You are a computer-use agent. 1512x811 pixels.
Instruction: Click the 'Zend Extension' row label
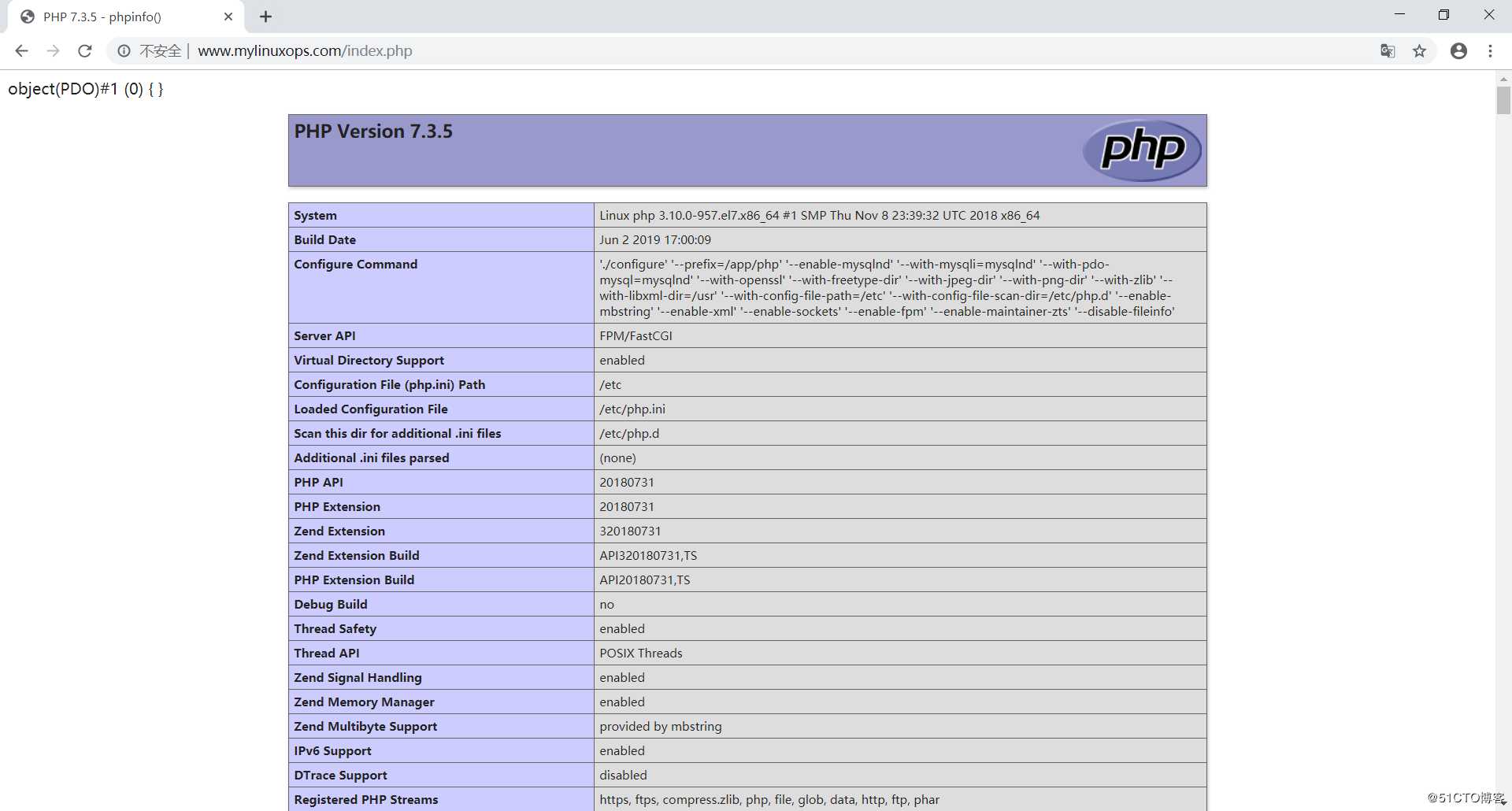pyautogui.click(x=339, y=531)
